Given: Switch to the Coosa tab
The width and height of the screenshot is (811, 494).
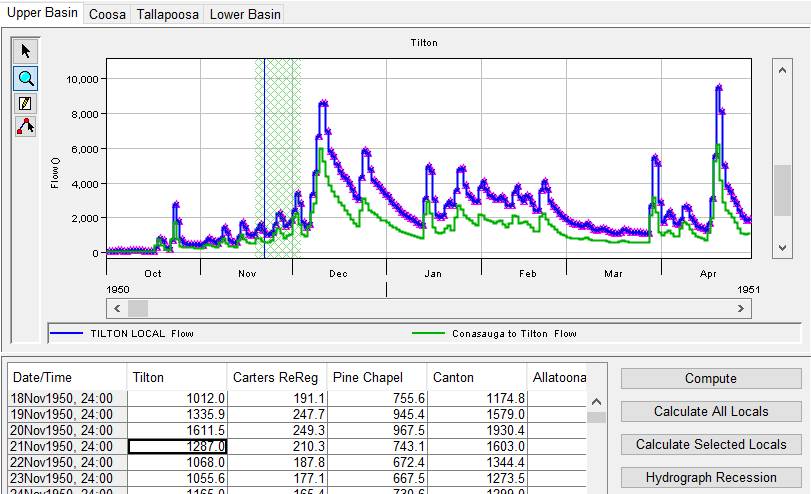Looking at the screenshot, I should tap(107, 15).
